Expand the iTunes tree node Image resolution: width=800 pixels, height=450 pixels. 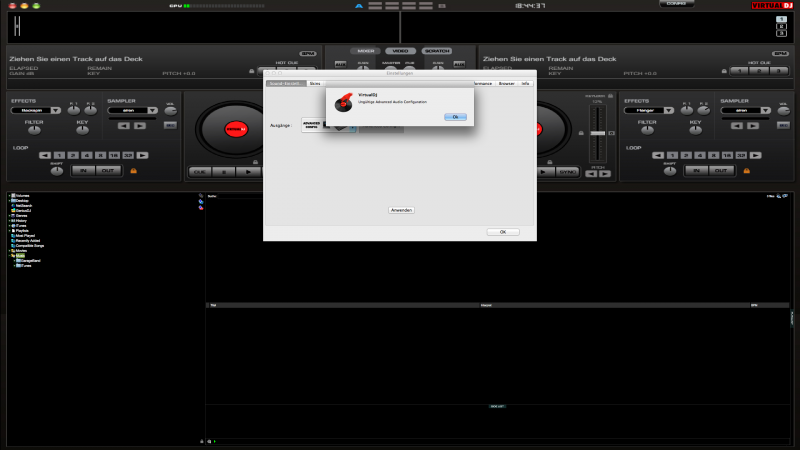(9, 226)
